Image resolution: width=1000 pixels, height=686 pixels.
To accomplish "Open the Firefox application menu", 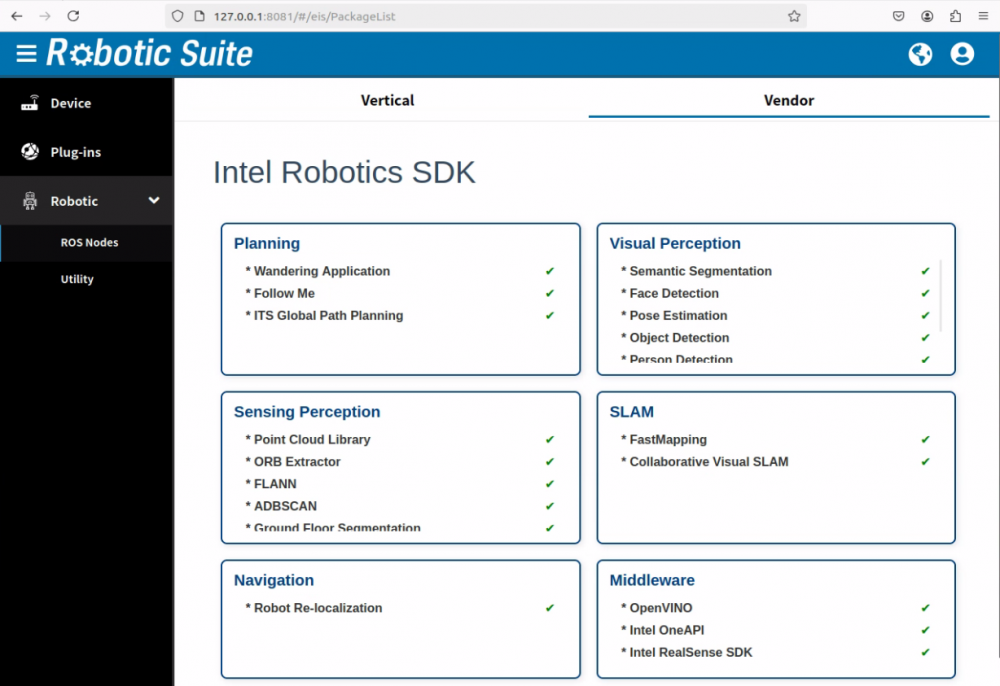I will 981,16.
